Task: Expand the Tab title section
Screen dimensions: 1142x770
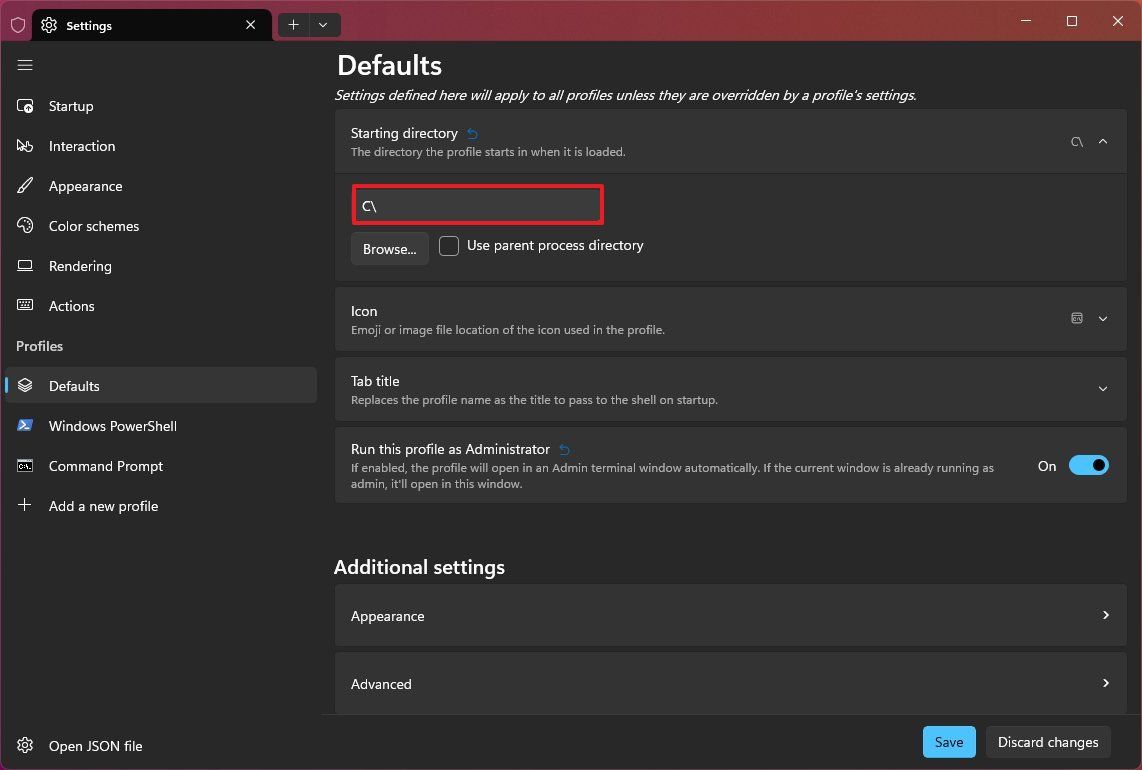Action: click(1103, 388)
